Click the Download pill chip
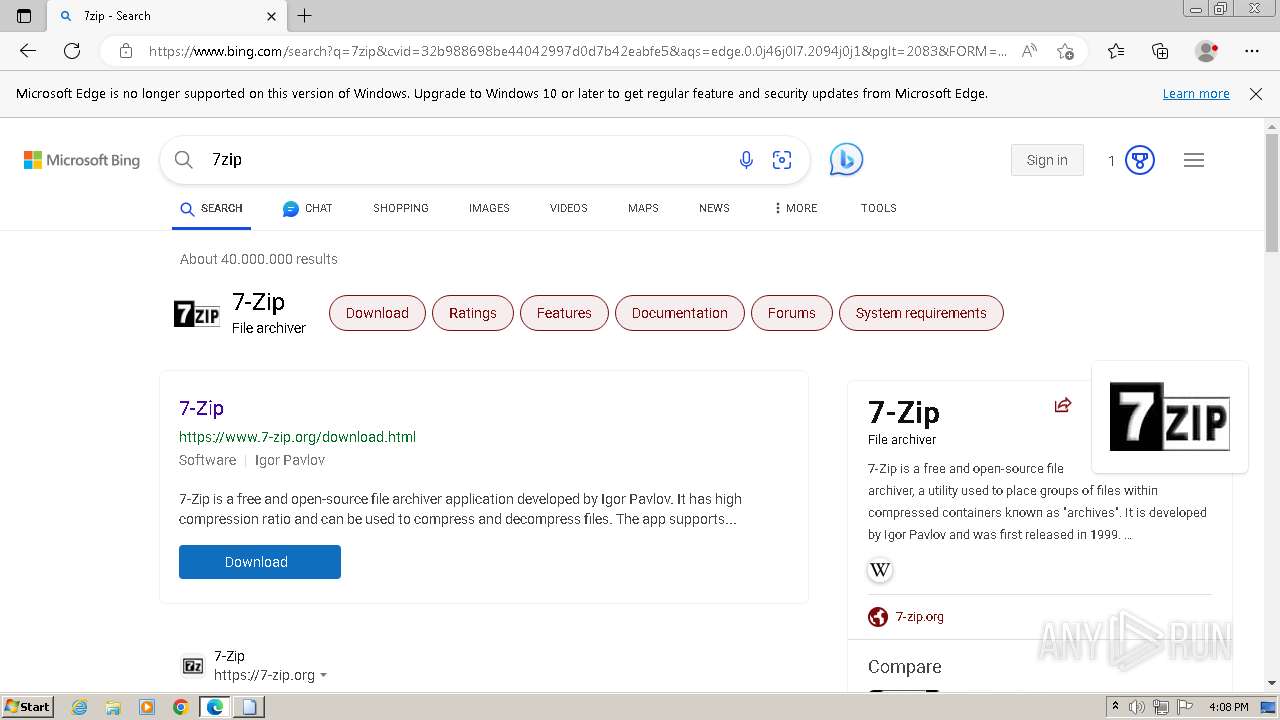Viewport: 1280px width, 720px height. coord(377,313)
